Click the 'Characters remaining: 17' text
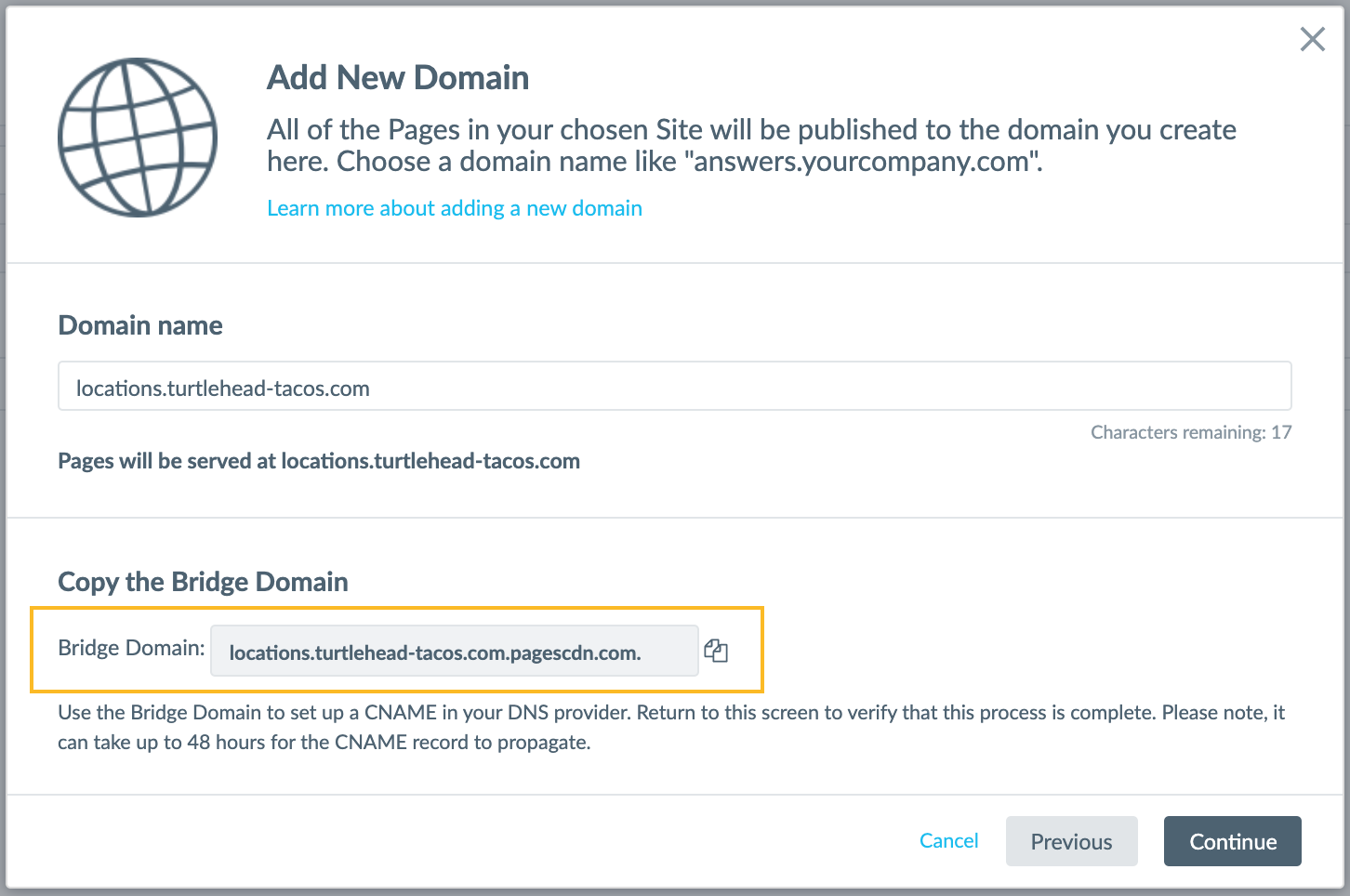The width and height of the screenshot is (1350, 896). pos(1191,432)
